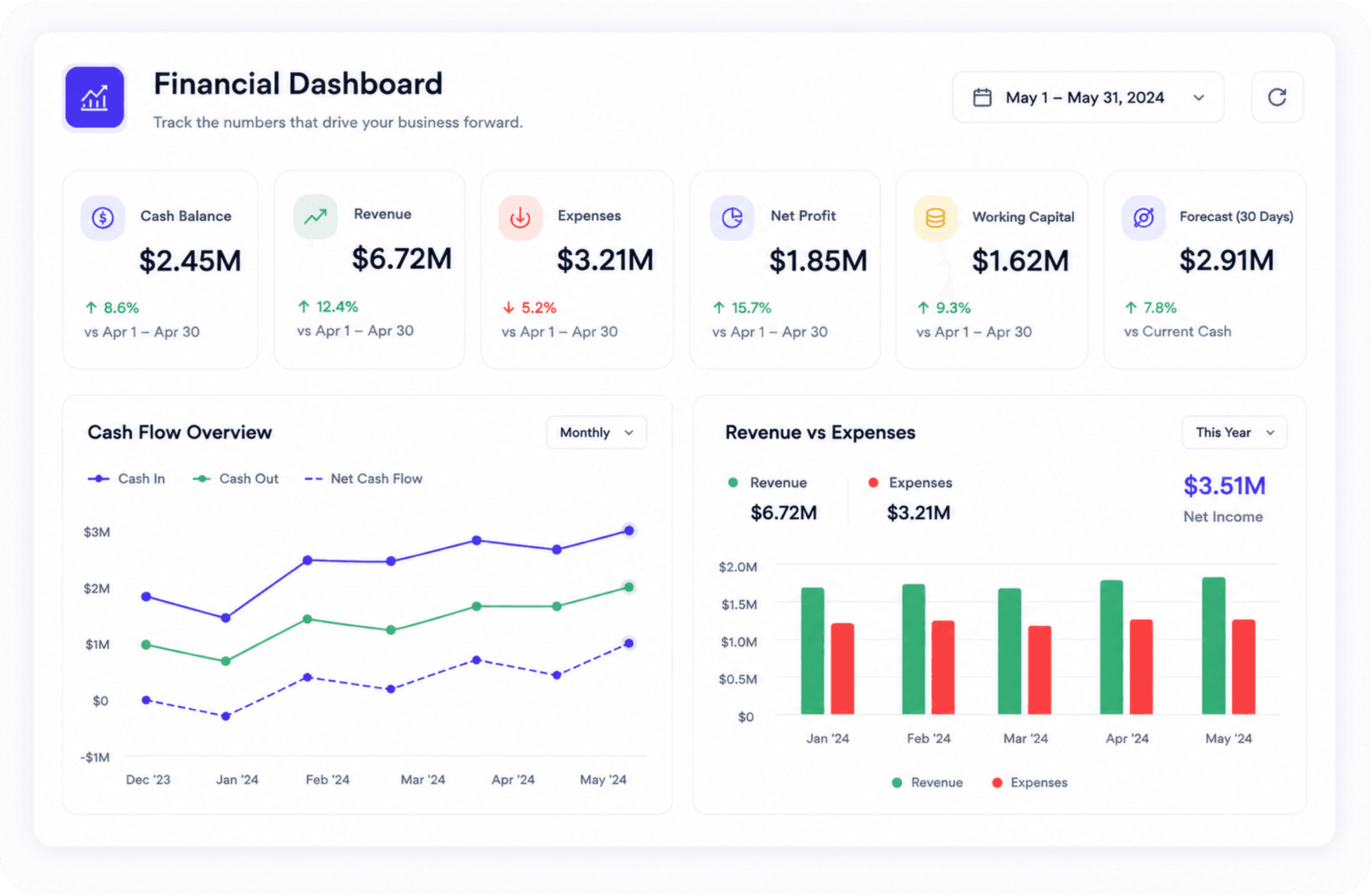Click the -$1M axis label

tap(95, 758)
